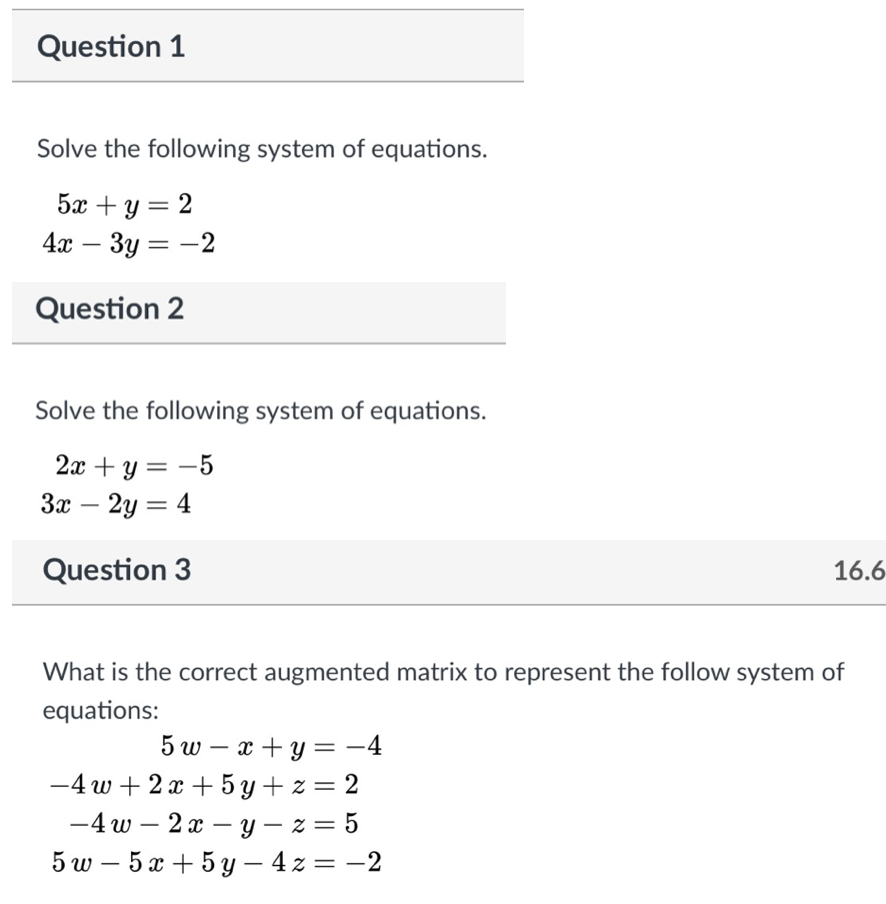Click the equation 5w − 5x + 5y − 4z = −2
886x904 pixels.
[x=217, y=862]
